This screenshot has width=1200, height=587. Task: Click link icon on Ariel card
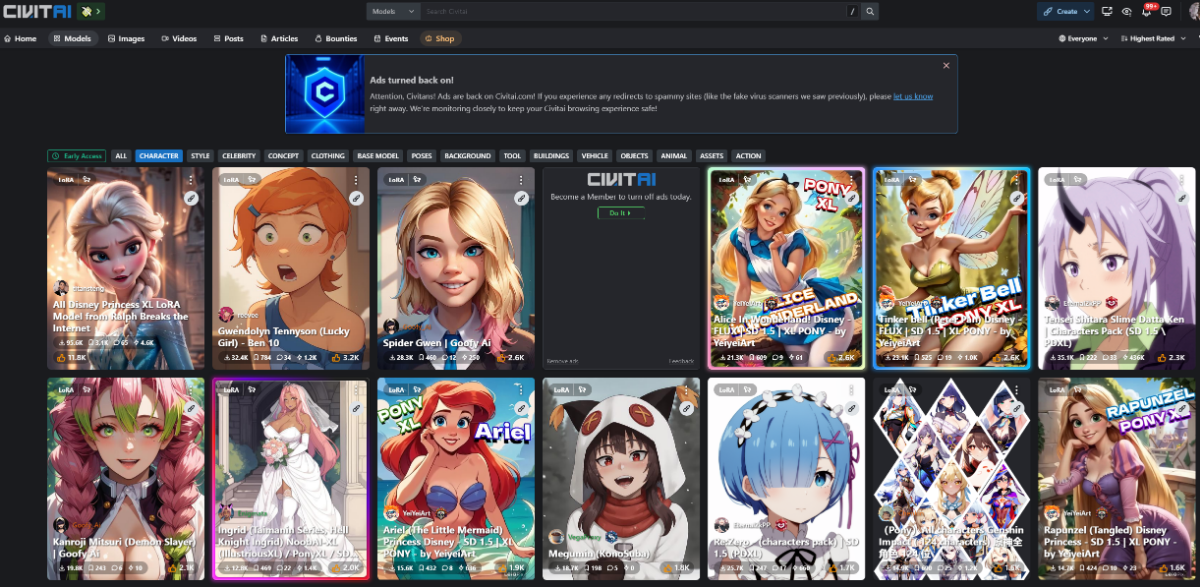[520, 408]
